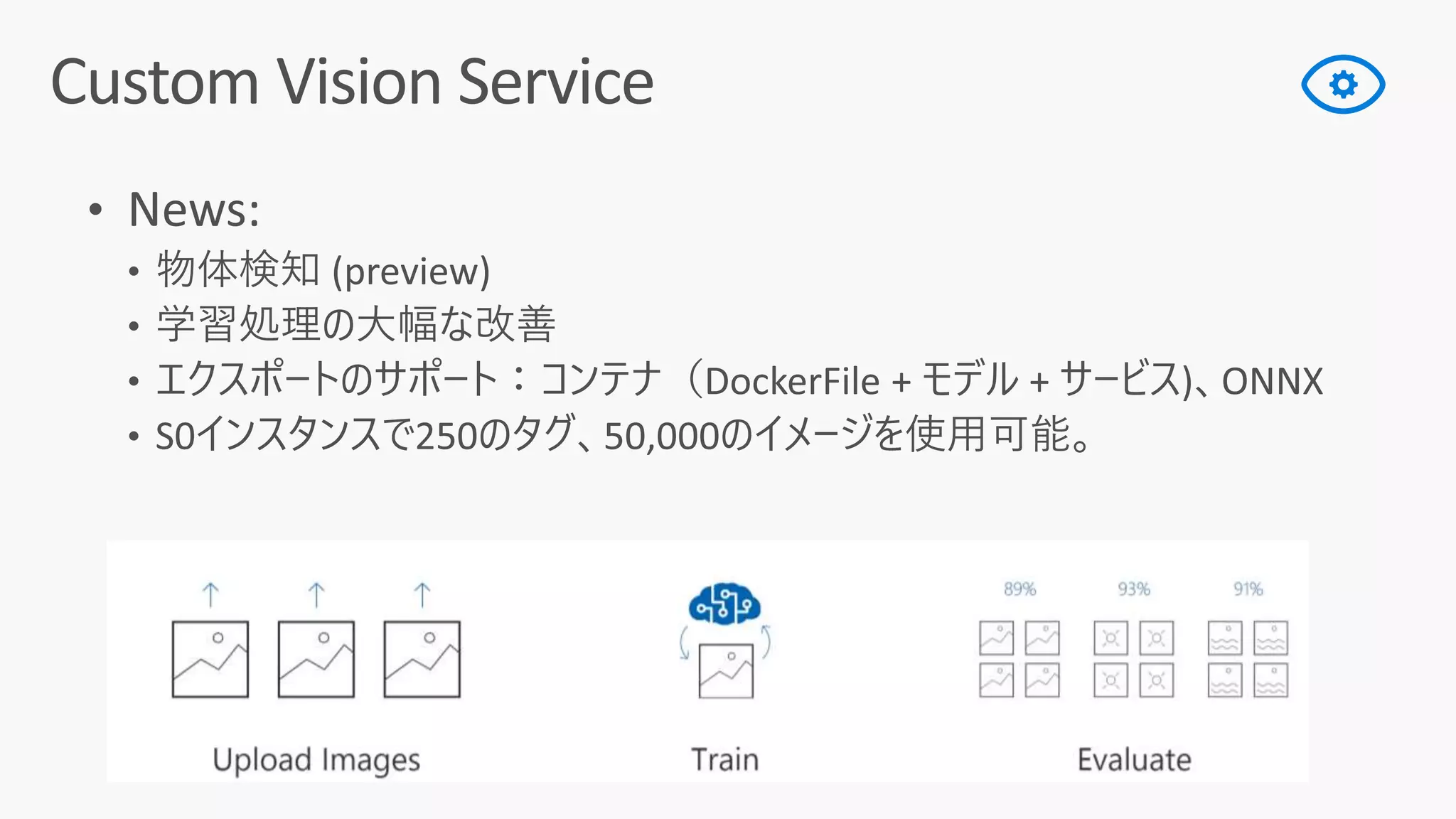Click the "Evaluate" label
This screenshot has width=1456, height=819.
[1134, 760]
